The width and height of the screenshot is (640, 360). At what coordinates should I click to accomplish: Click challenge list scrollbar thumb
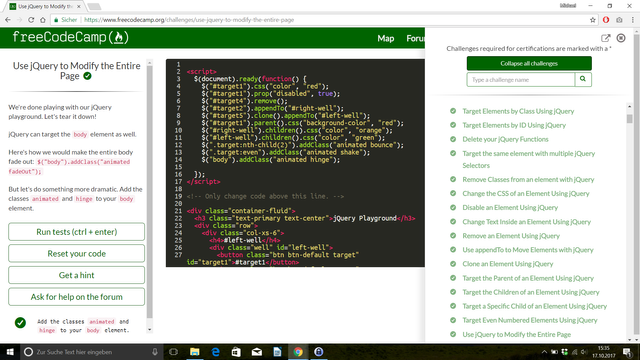pos(629,118)
